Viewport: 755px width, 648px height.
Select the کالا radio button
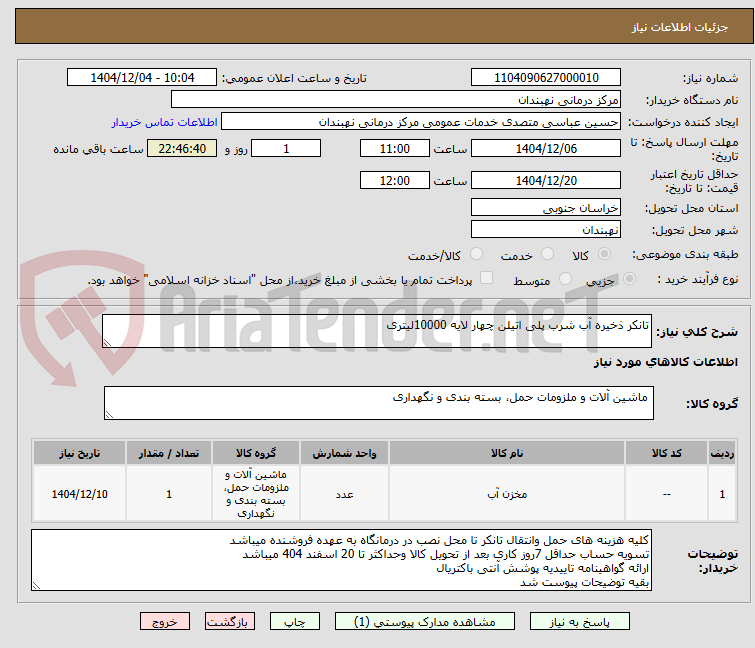coord(604,254)
